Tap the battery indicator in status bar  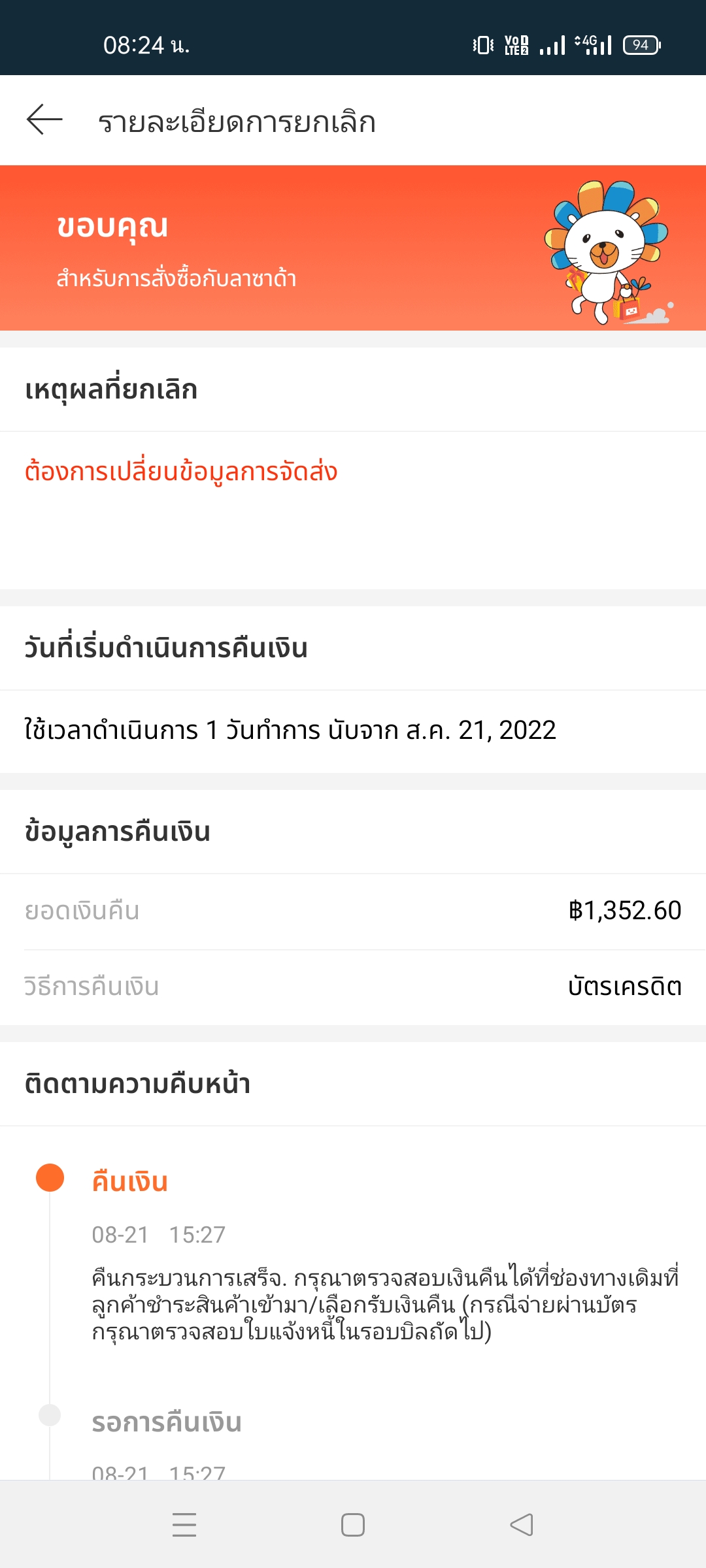(x=642, y=45)
